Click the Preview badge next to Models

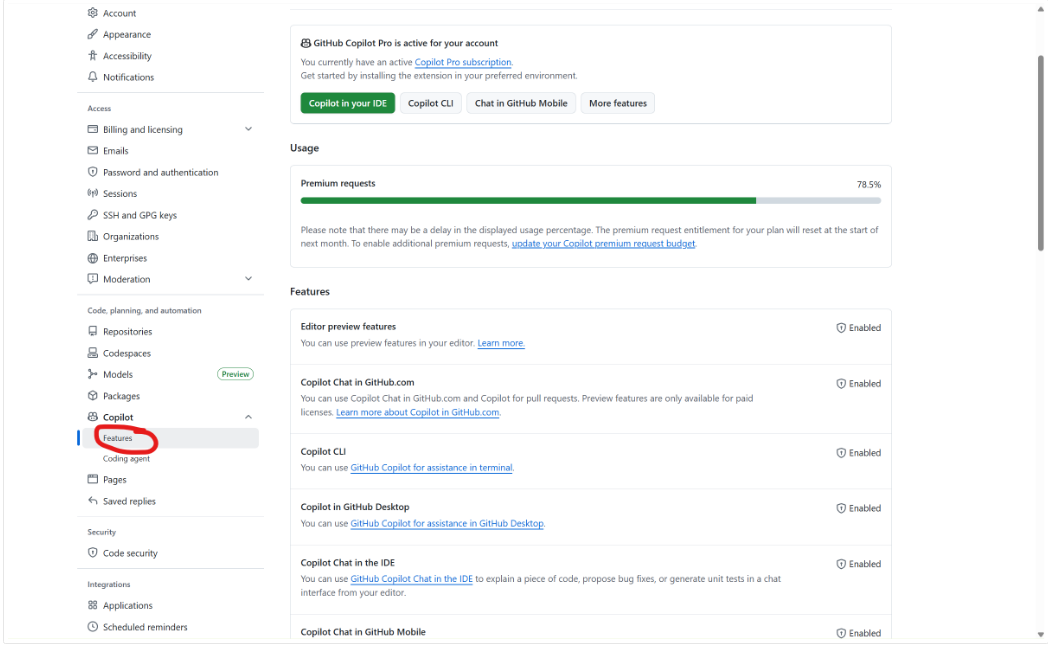(235, 374)
